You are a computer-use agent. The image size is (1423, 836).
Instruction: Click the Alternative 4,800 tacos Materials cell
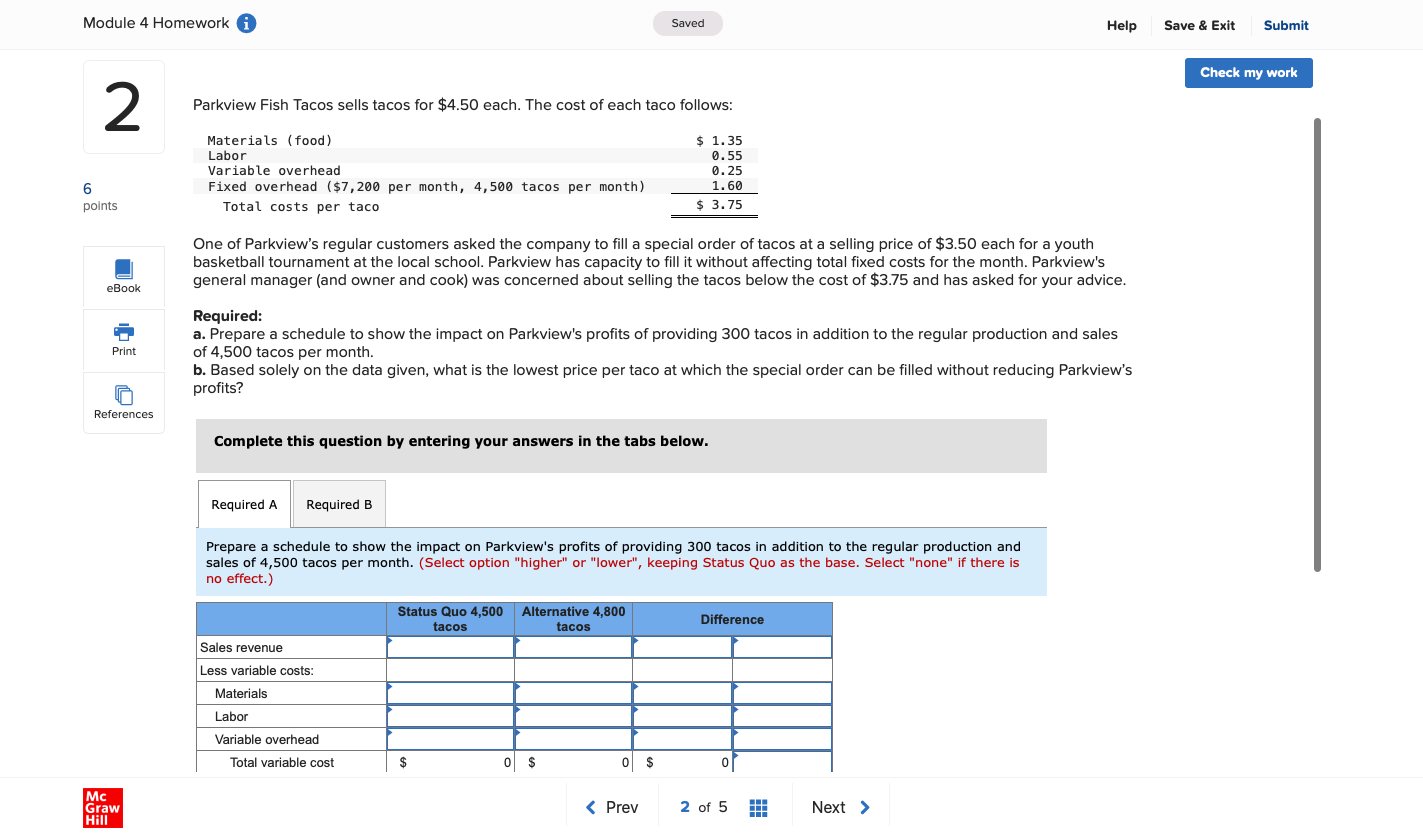click(573, 693)
